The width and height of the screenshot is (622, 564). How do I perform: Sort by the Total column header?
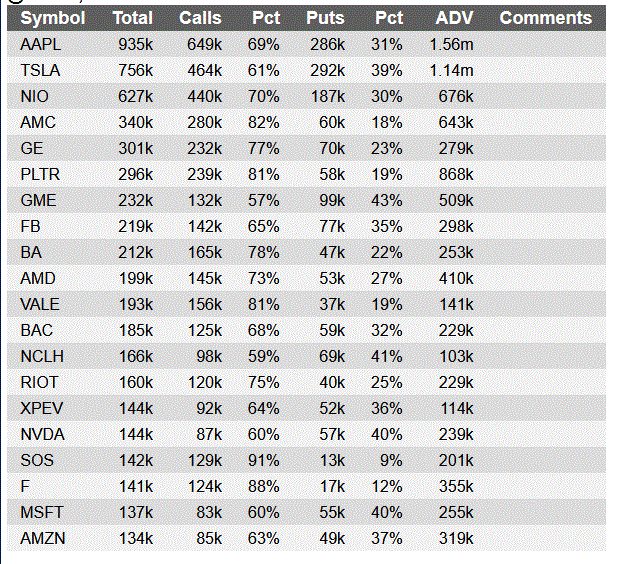click(x=132, y=18)
